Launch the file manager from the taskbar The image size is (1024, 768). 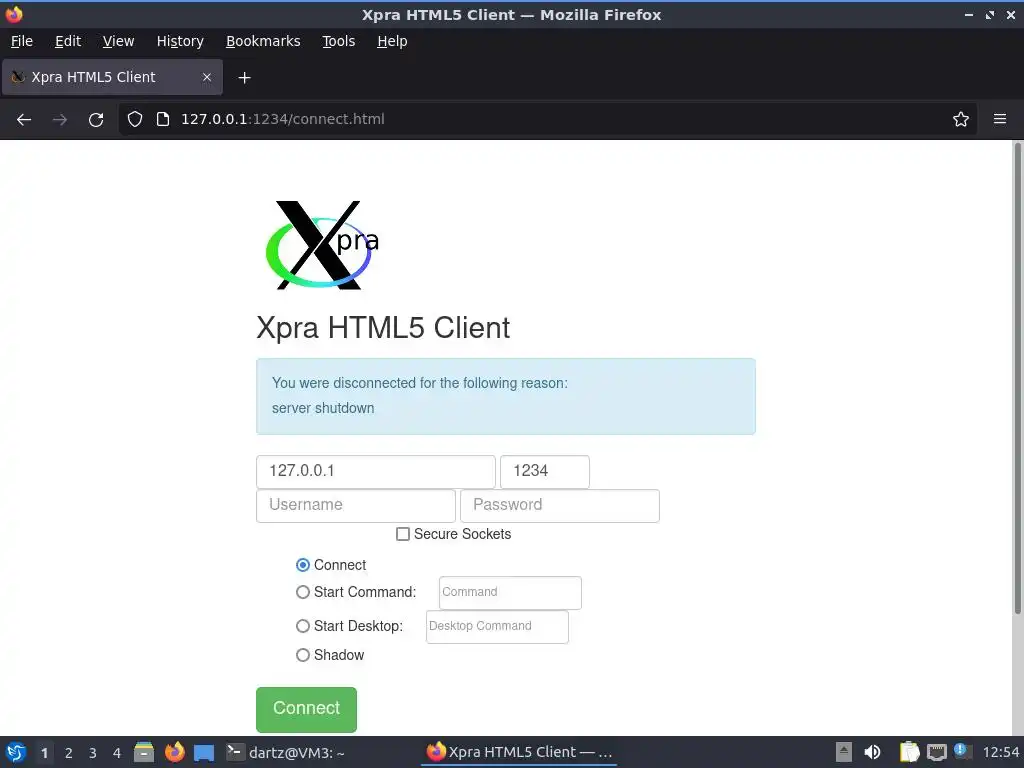click(144, 752)
